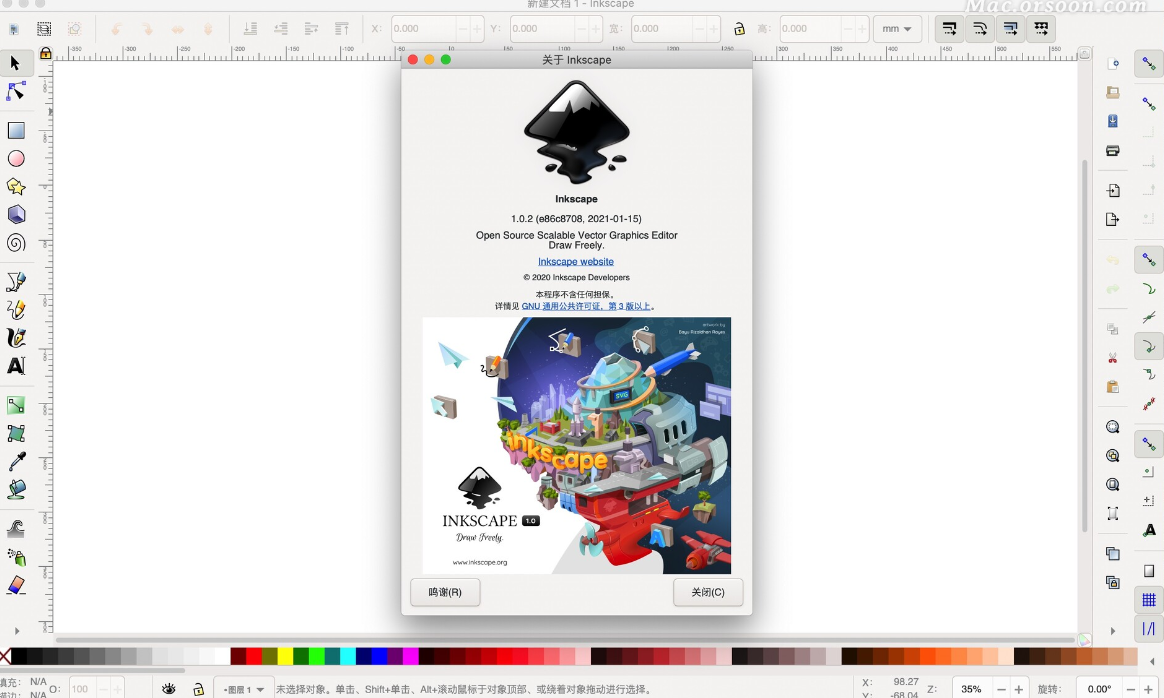This screenshot has height=698, width=1164.
Task: Open the Inkscape website link
Action: pos(576,261)
